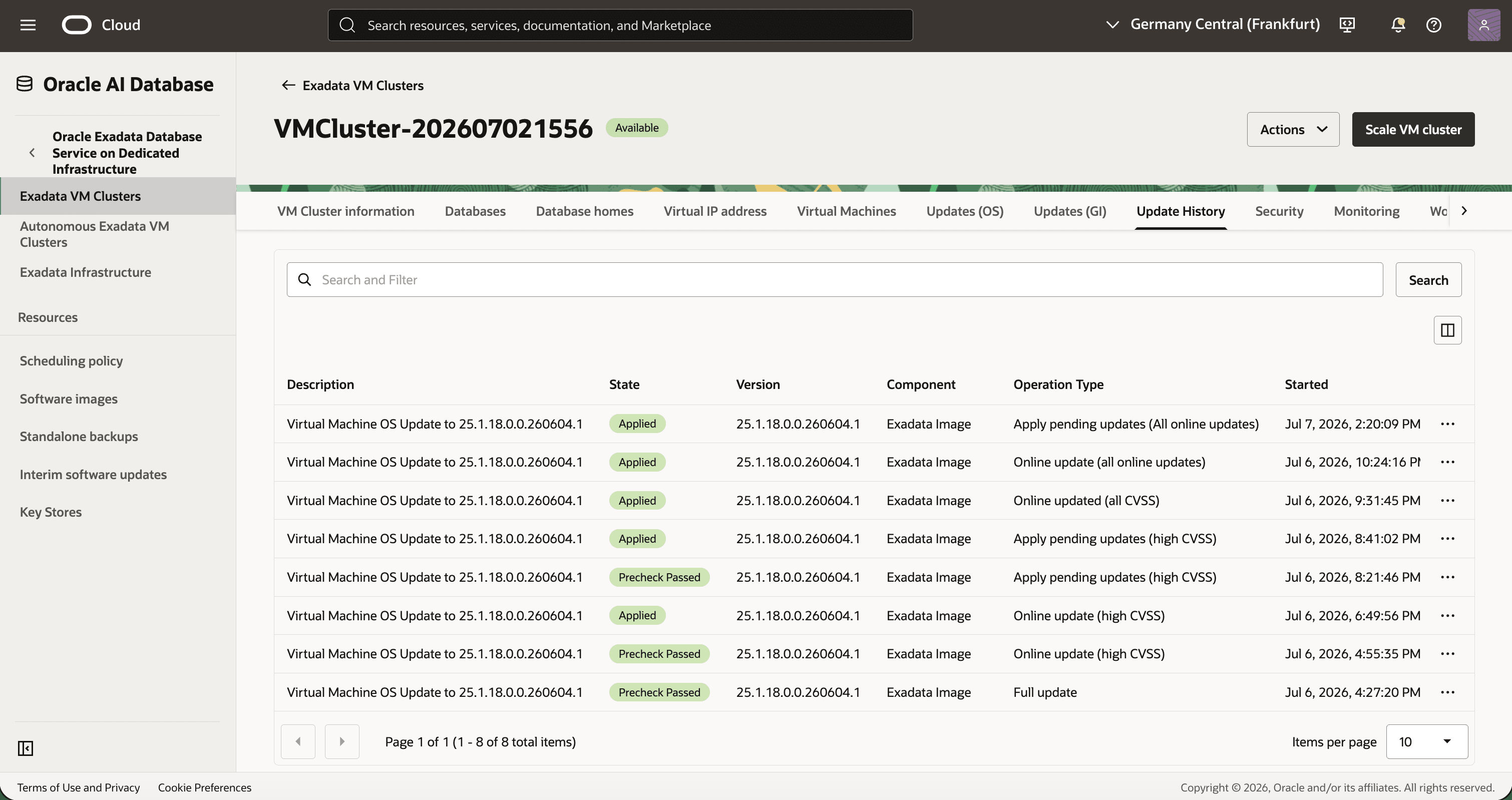This screenshot has height=800, width=1512.
Task: Click the back arrow to Exadata VM Clusters
Action: pyautogui.click(x=287, y=85)
